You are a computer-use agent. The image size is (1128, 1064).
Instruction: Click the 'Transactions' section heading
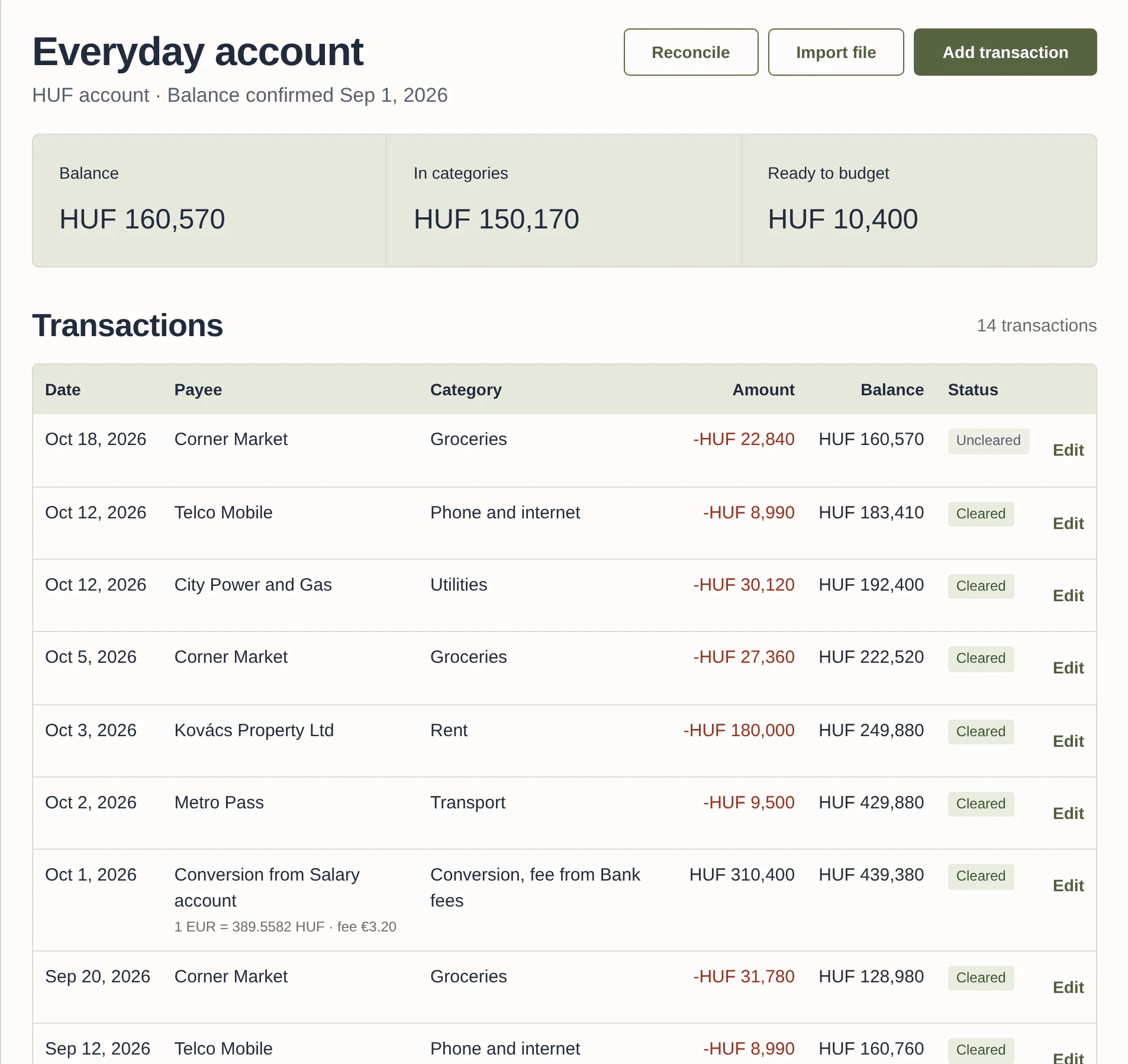pyautogui.click(x=127, y=325)
